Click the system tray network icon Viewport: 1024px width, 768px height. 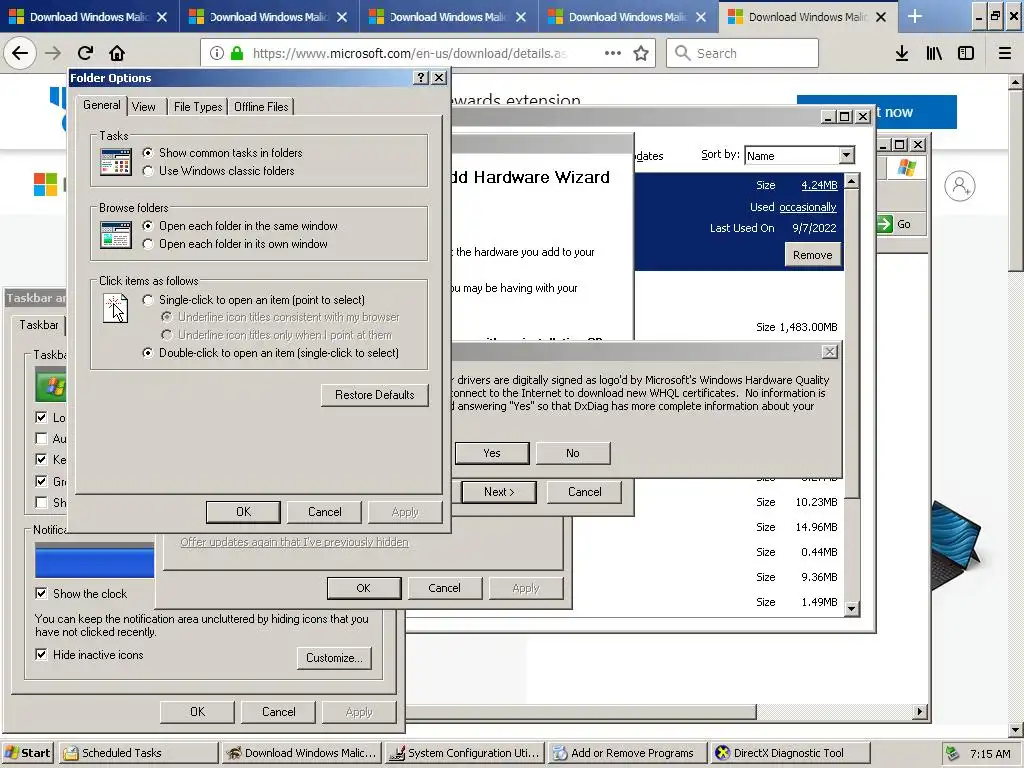coord(952,753)
